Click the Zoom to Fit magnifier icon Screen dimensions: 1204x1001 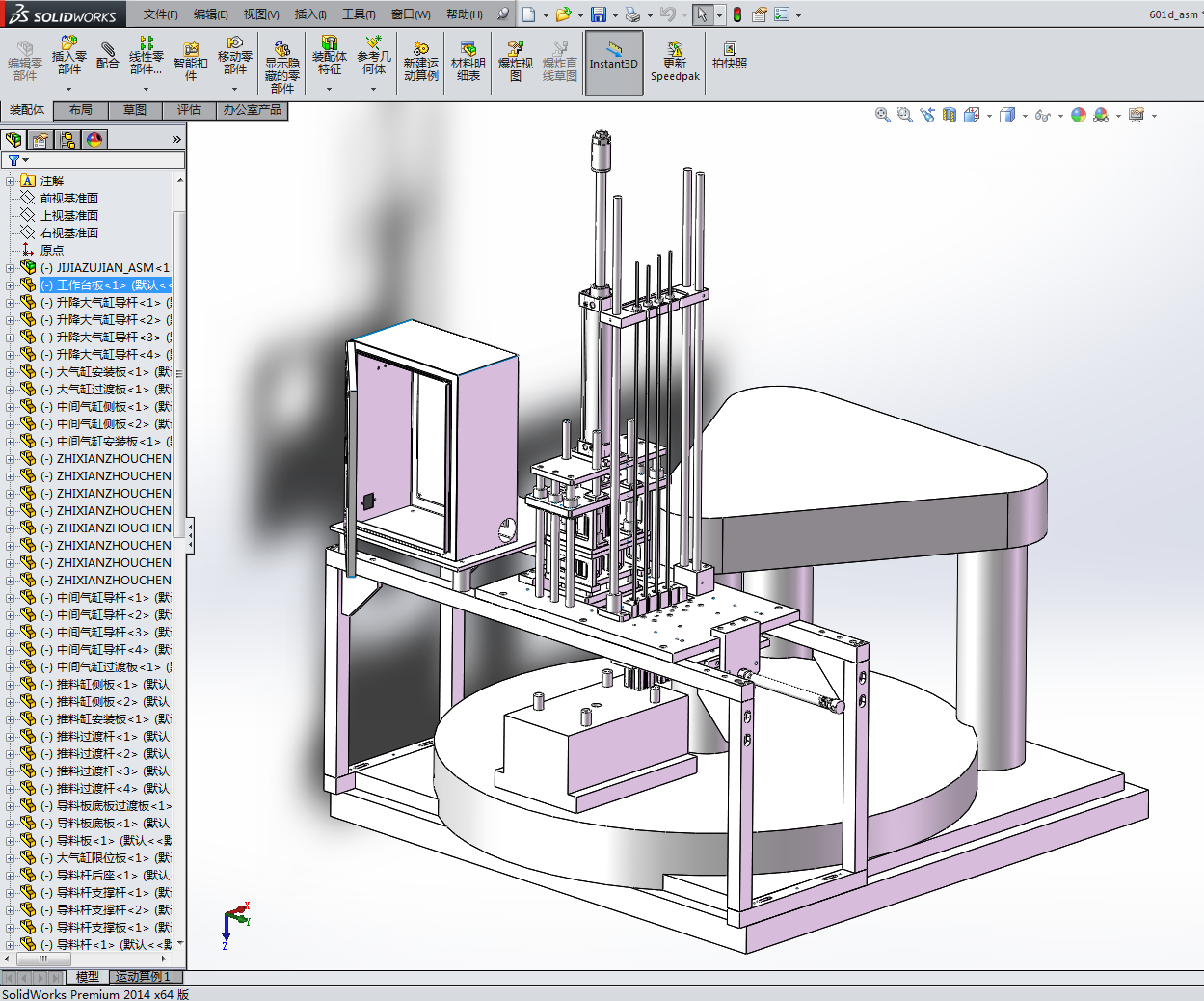tap(882, 115)
